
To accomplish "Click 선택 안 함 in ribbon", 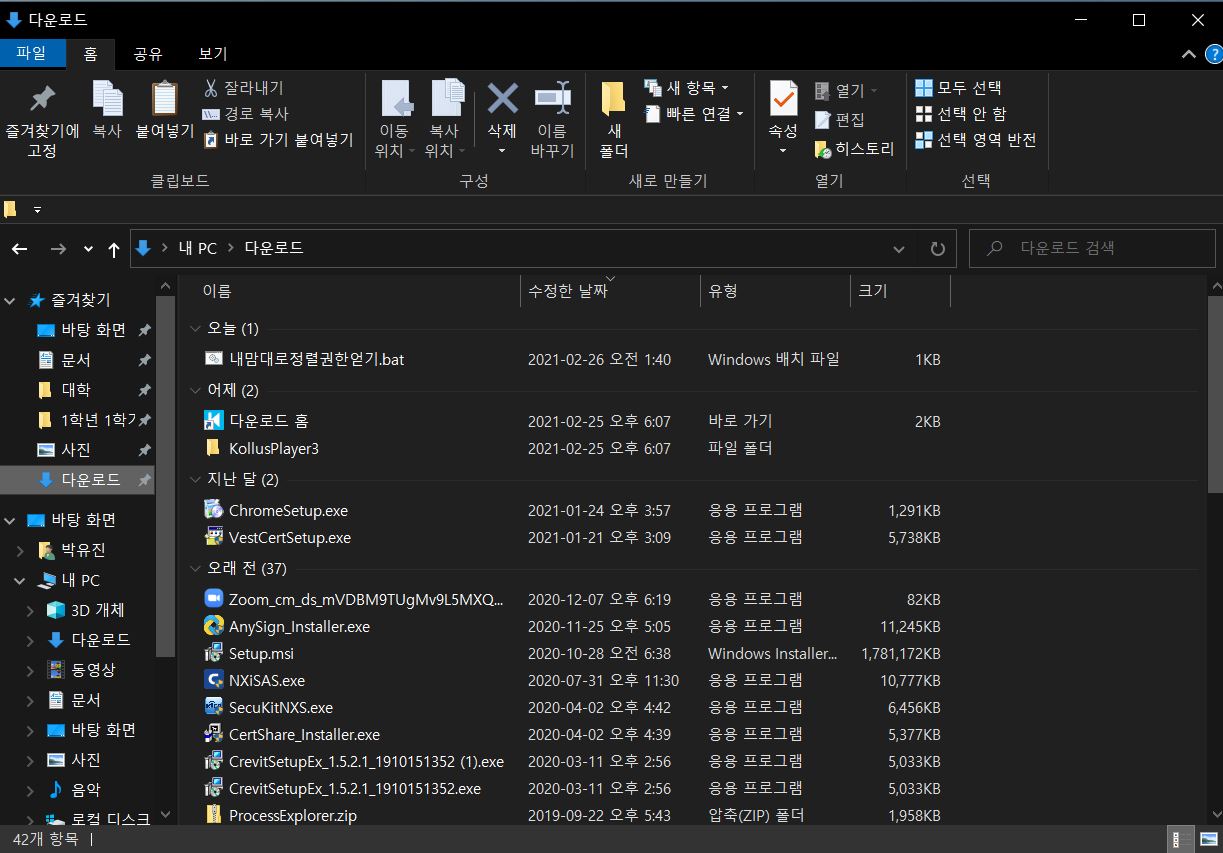I will pos(961,114).
